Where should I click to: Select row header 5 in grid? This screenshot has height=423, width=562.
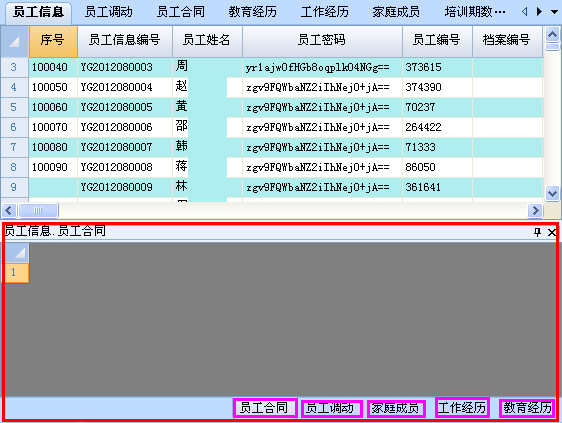(x=14, y=107)
